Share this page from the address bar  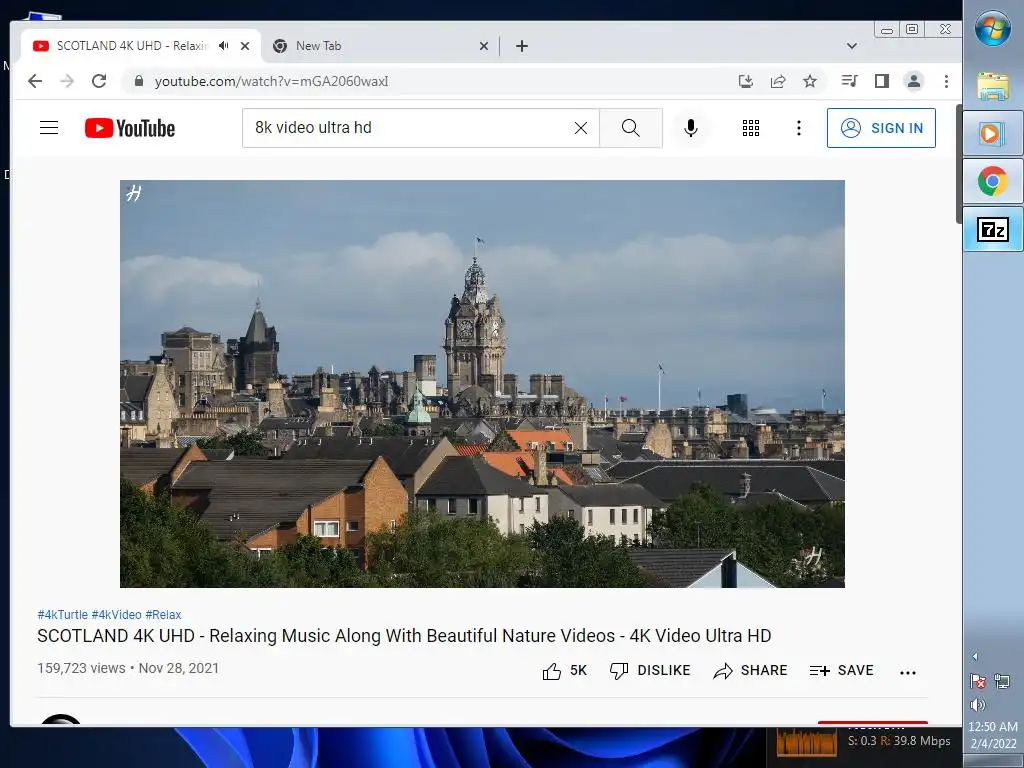pyautogui.click(x=778, y=81)
